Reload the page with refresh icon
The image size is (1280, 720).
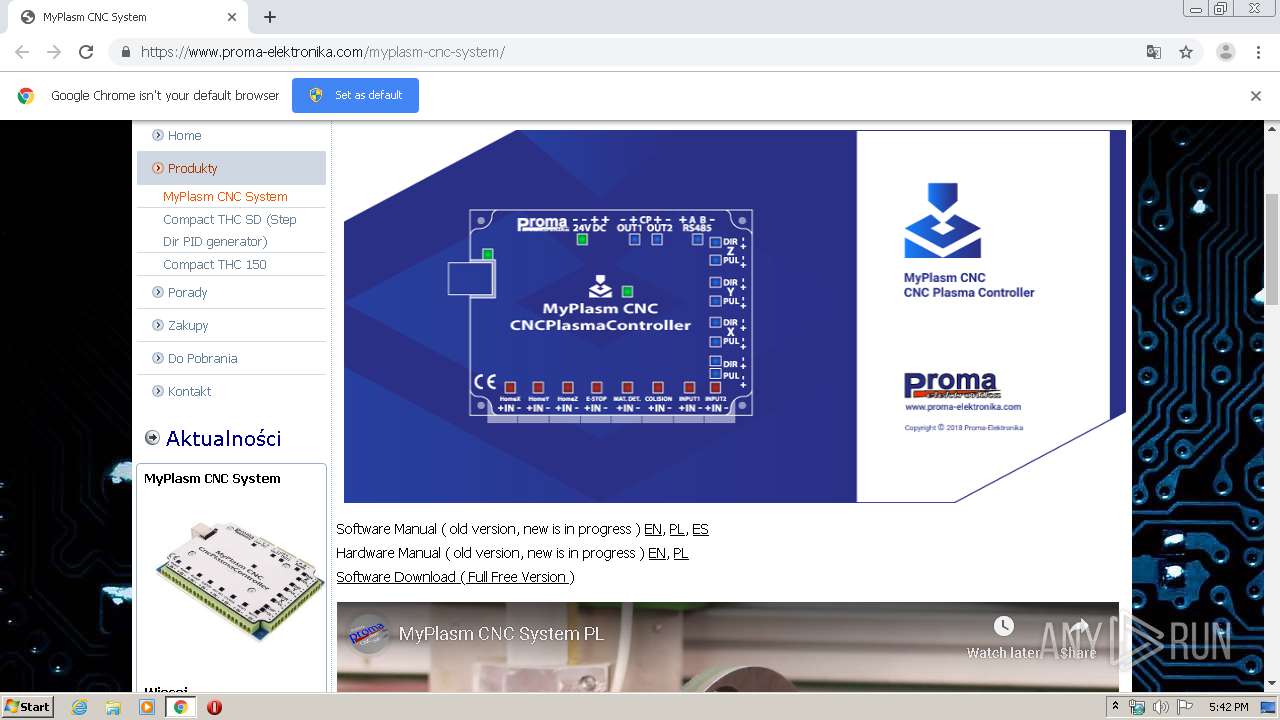pos(86,52)
